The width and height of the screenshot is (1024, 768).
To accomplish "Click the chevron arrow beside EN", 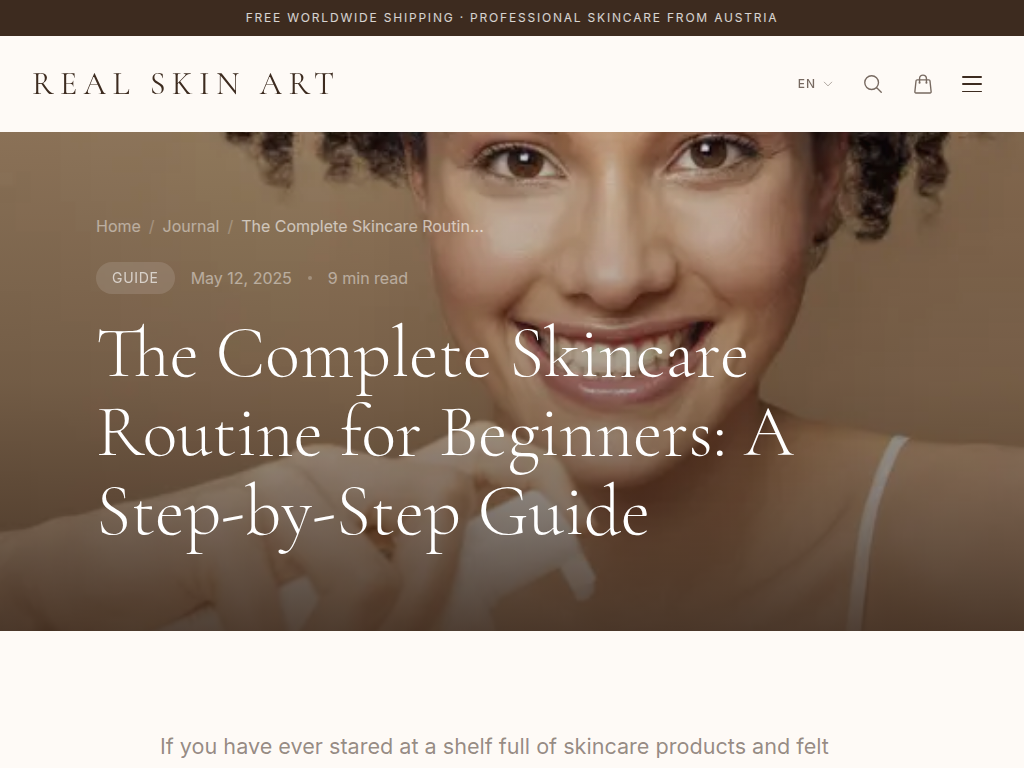I will pyautogui.click(x=827, y=84).
